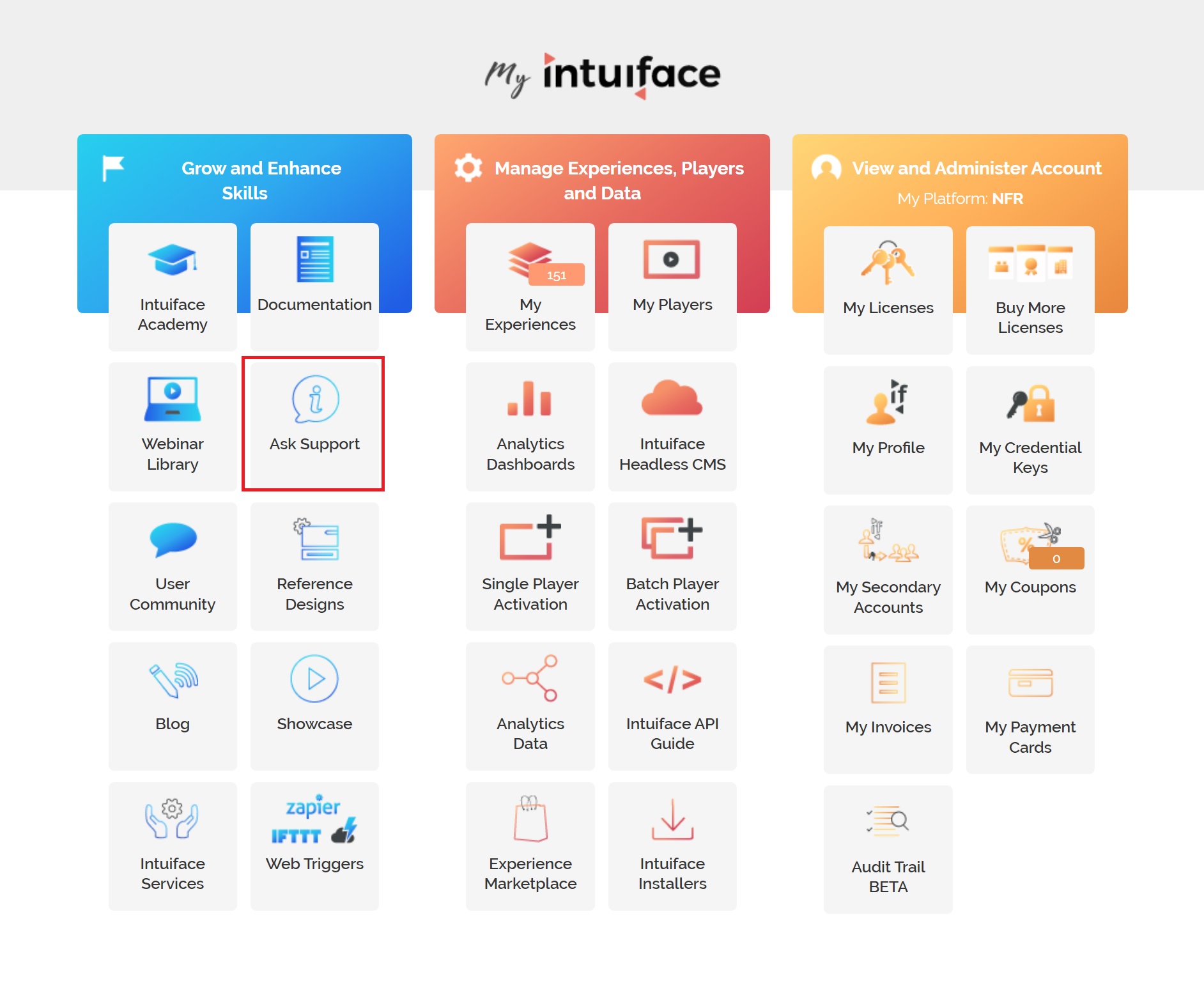
Task: Open the Intuiface Services tile
Action: point(173,846)
